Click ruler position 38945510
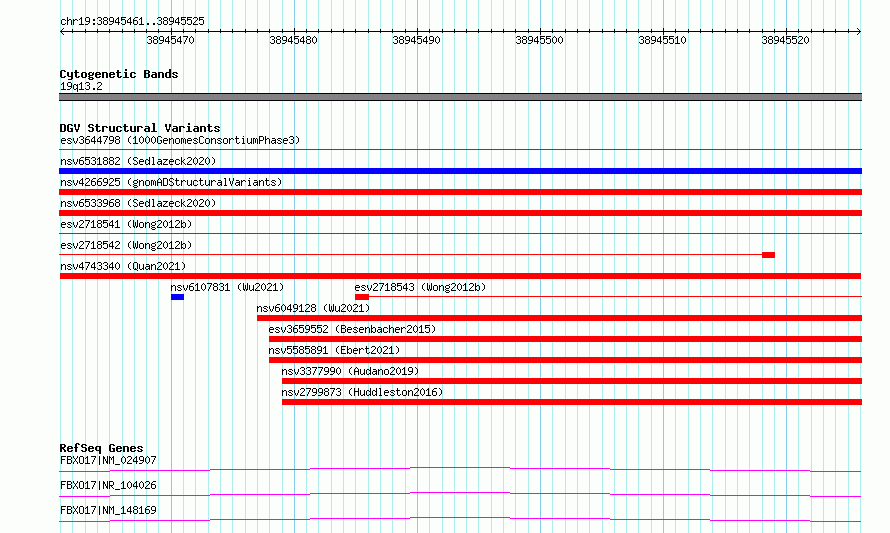Image resolution: width=890 pixels, height=533 pixels. coord(662,40)
